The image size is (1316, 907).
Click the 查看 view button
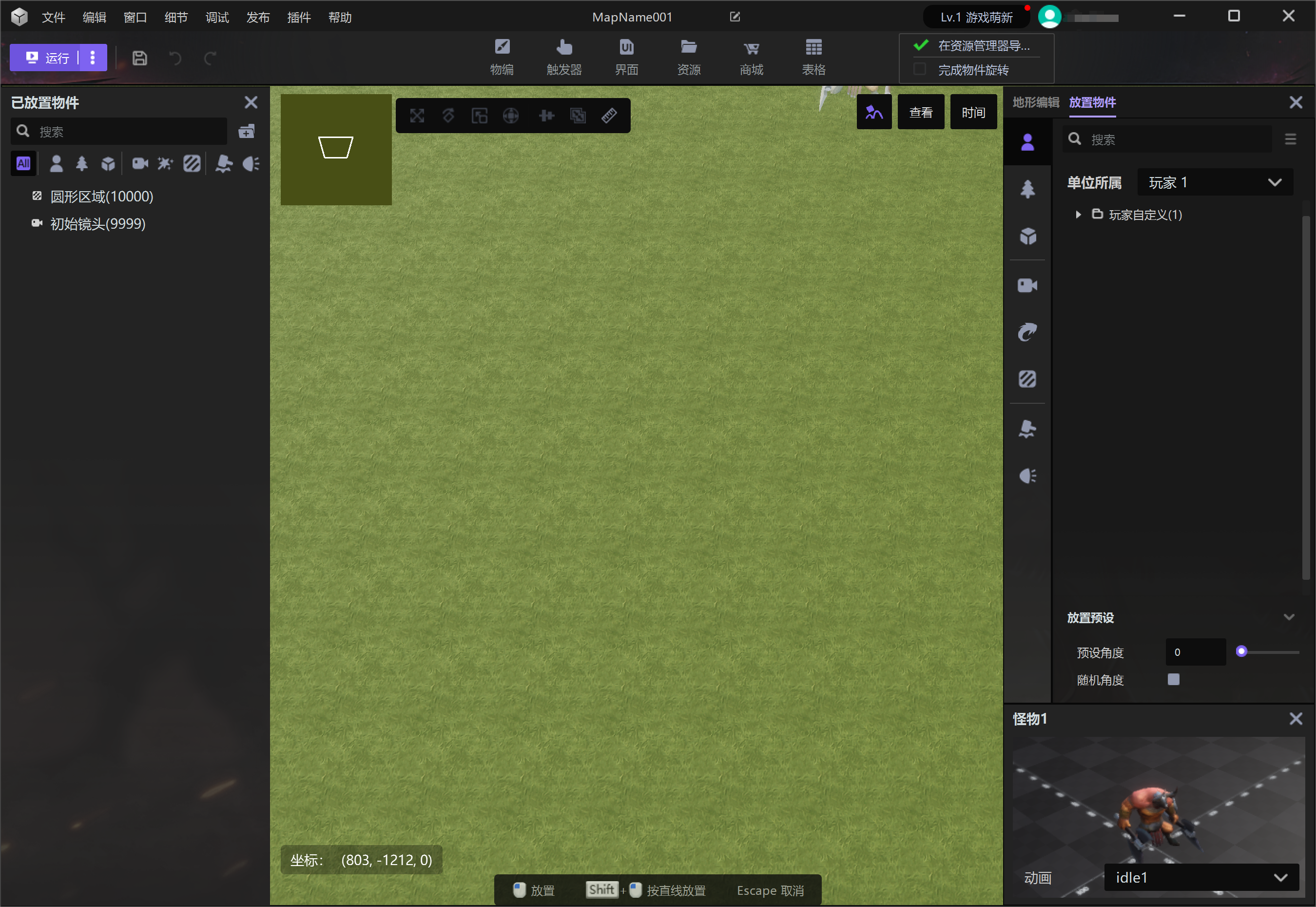click(921, 113)
